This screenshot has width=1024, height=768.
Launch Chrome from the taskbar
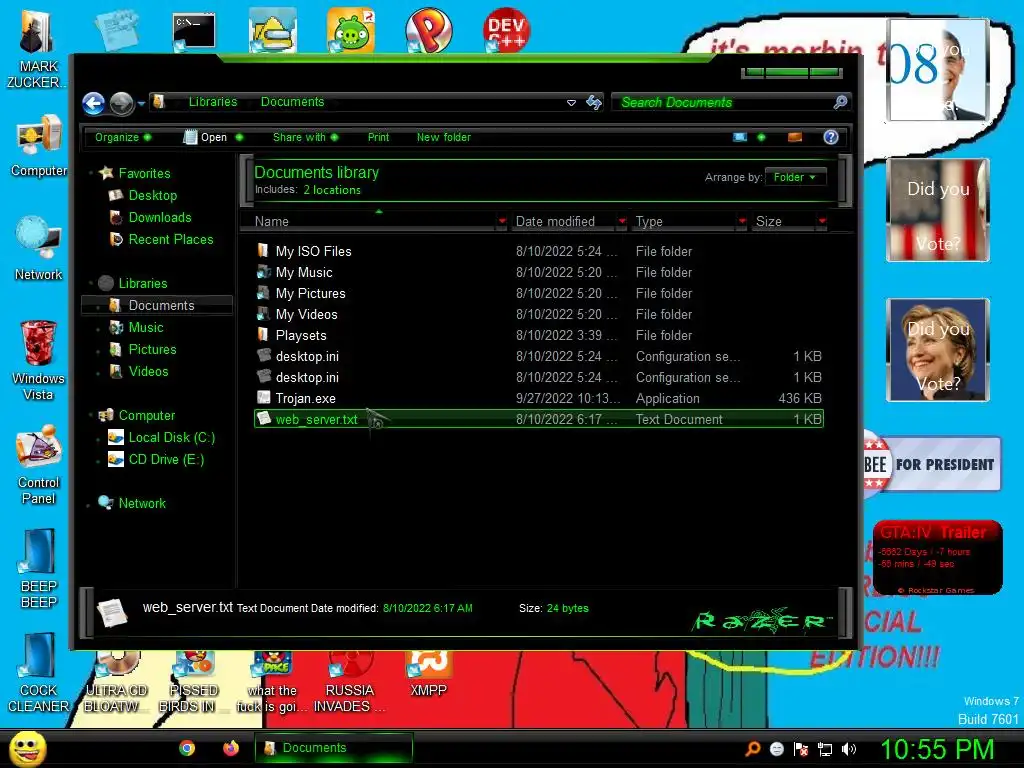tap(187, 748)
